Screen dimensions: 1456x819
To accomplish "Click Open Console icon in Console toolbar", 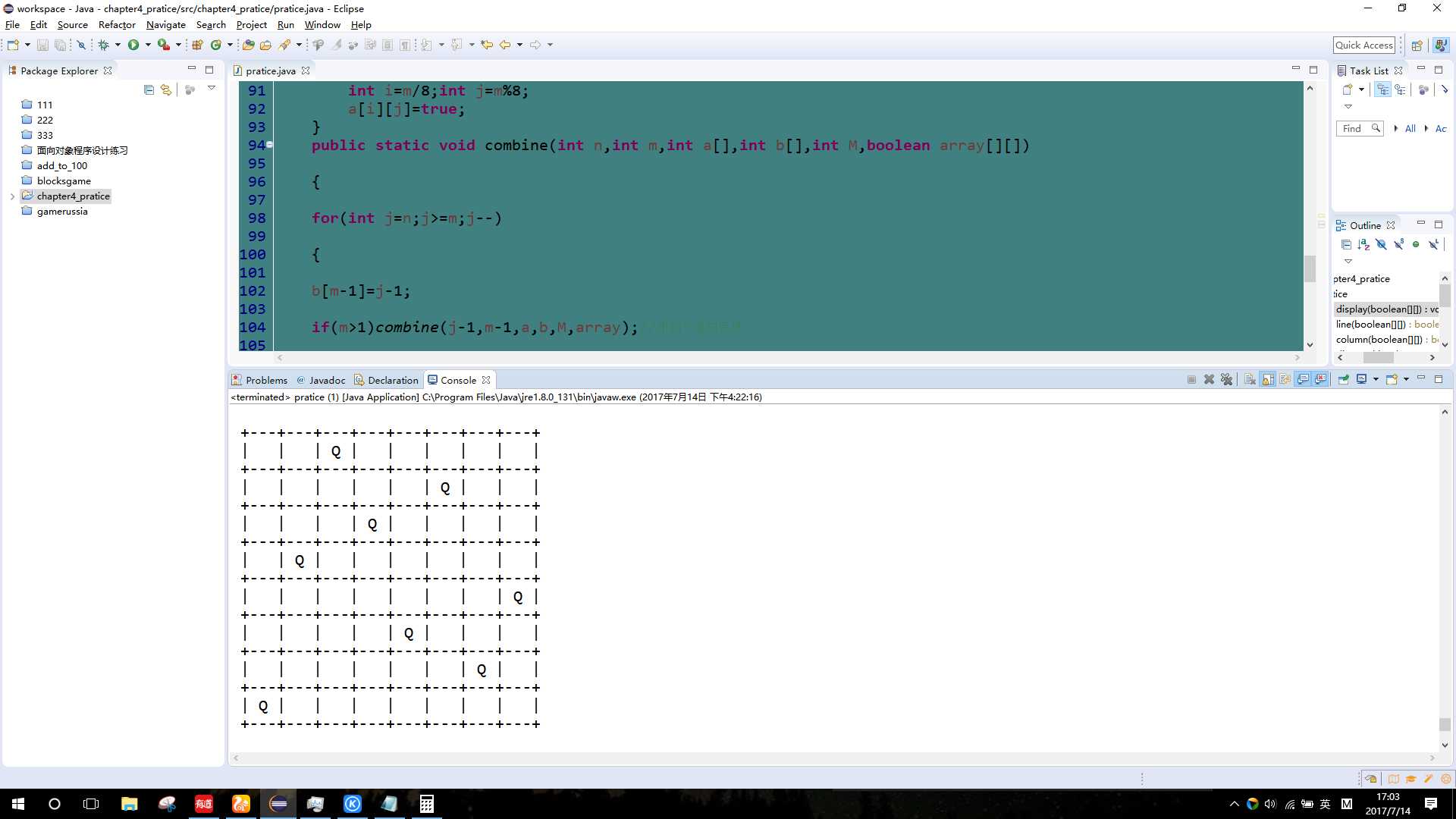I will [x=1392, y=379].
